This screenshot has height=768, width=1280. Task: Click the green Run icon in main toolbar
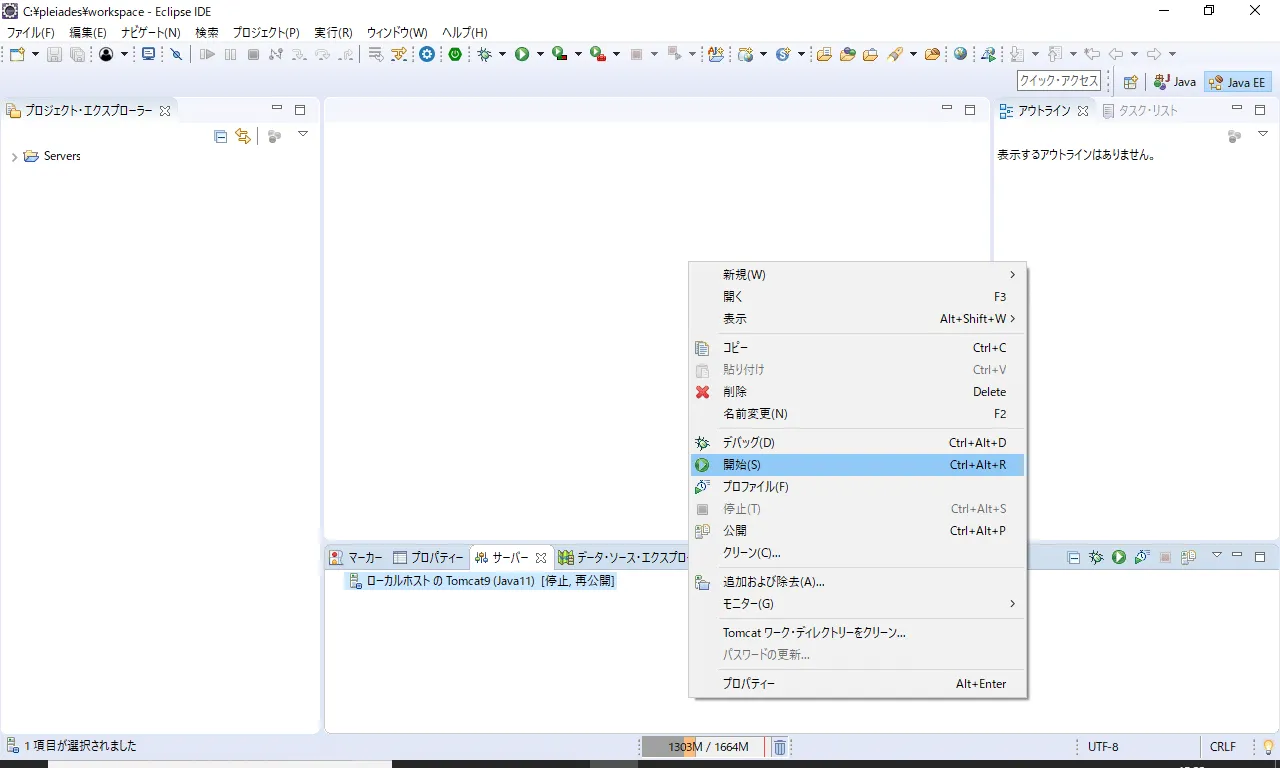pos(522,54)
